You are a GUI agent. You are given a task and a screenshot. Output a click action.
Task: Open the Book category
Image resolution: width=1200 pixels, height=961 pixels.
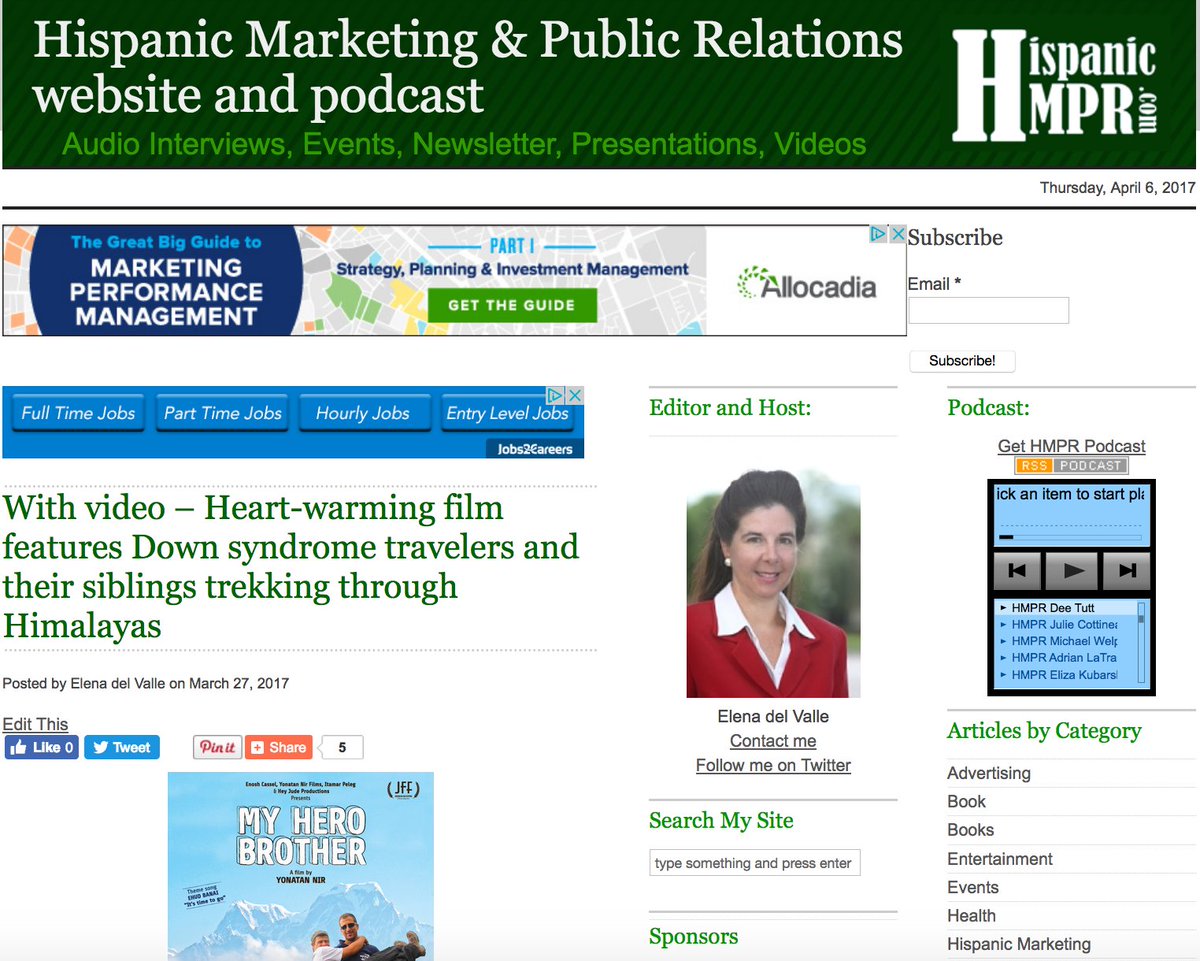point(967,801)
